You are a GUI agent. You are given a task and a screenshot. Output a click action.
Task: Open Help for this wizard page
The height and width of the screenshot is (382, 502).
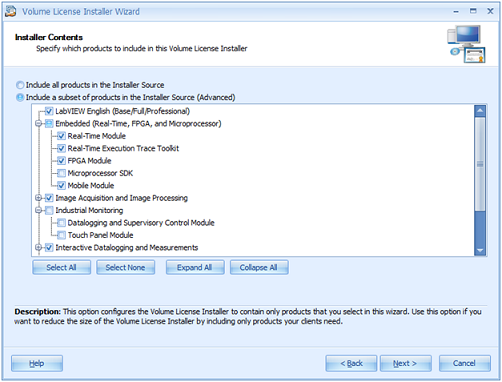(x=37, y=363)
